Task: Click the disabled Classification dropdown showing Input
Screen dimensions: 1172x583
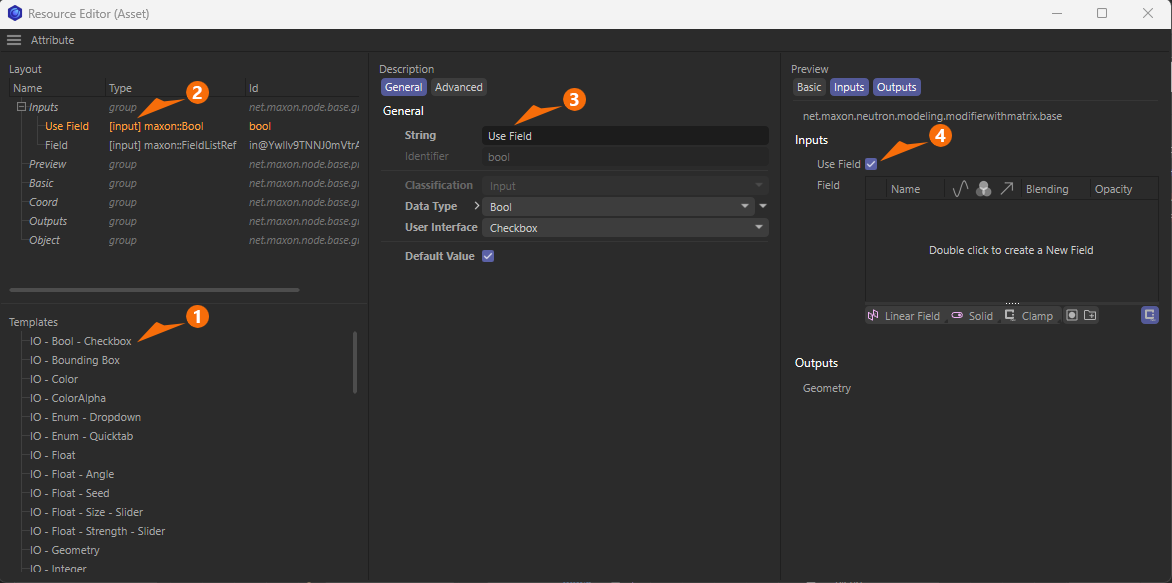Action: [625, 185]
